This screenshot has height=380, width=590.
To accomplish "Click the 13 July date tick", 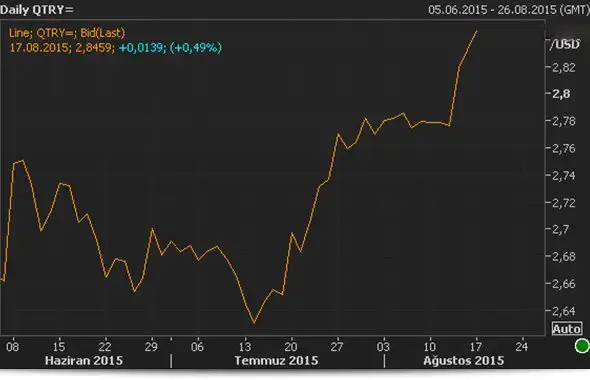I will [x=245, y=346].
